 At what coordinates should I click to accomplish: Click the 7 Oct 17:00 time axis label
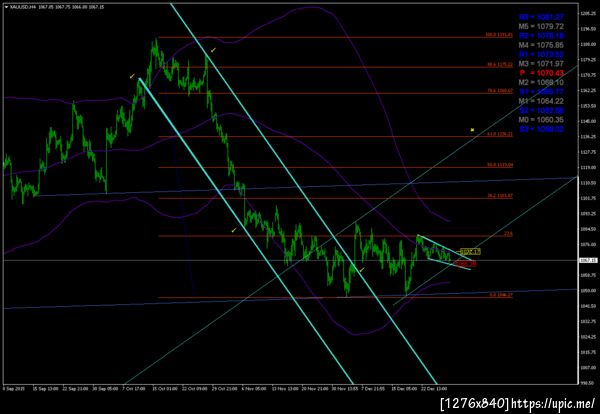tap(134, 388)
